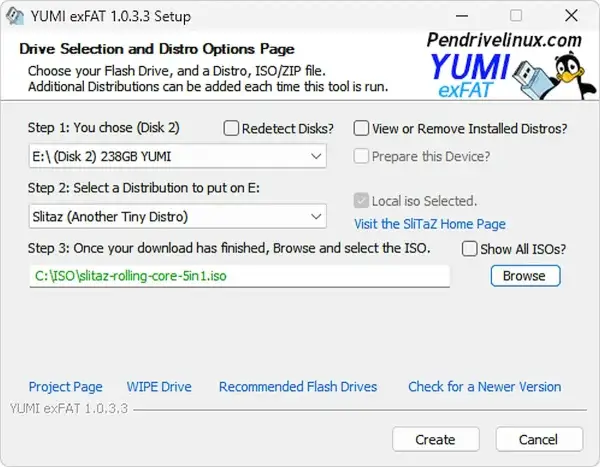Click the ISO path field with slitaz-rolling-core-5in1.iso
600x467 pixels.
(x=240, y=276)
